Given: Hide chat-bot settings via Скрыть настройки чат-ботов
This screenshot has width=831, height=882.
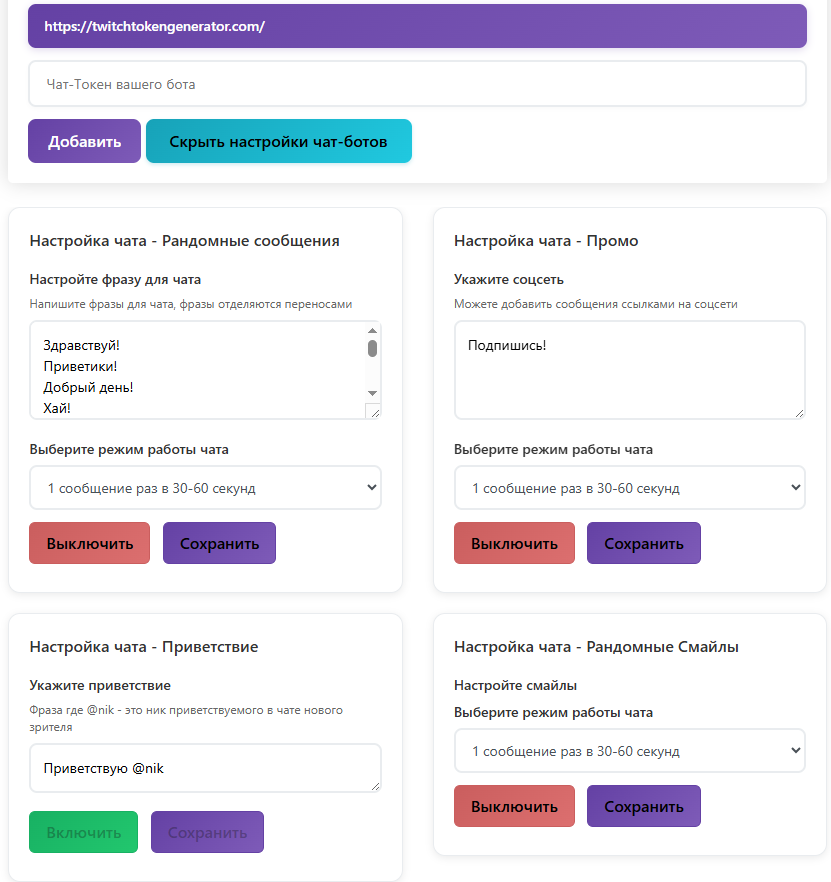Looking at the screenshot, I should tap(279, 141).
